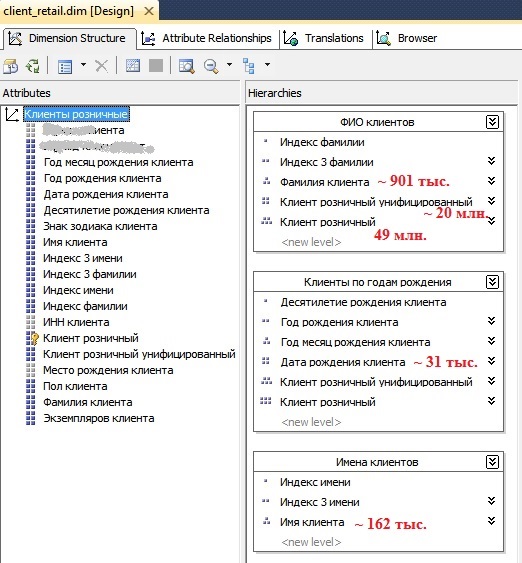
Task: Click the ФИО клиентов hierarchy title
Action: pyautogui.click(x=377, y=122)
